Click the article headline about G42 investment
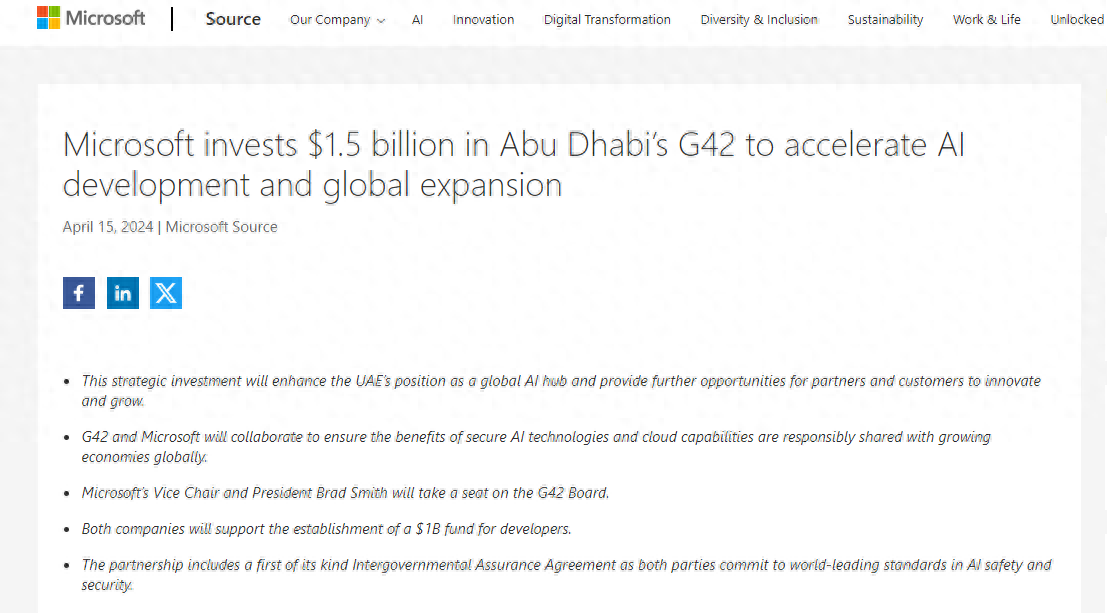This screenshot has height=613, width=1107. 513,165
